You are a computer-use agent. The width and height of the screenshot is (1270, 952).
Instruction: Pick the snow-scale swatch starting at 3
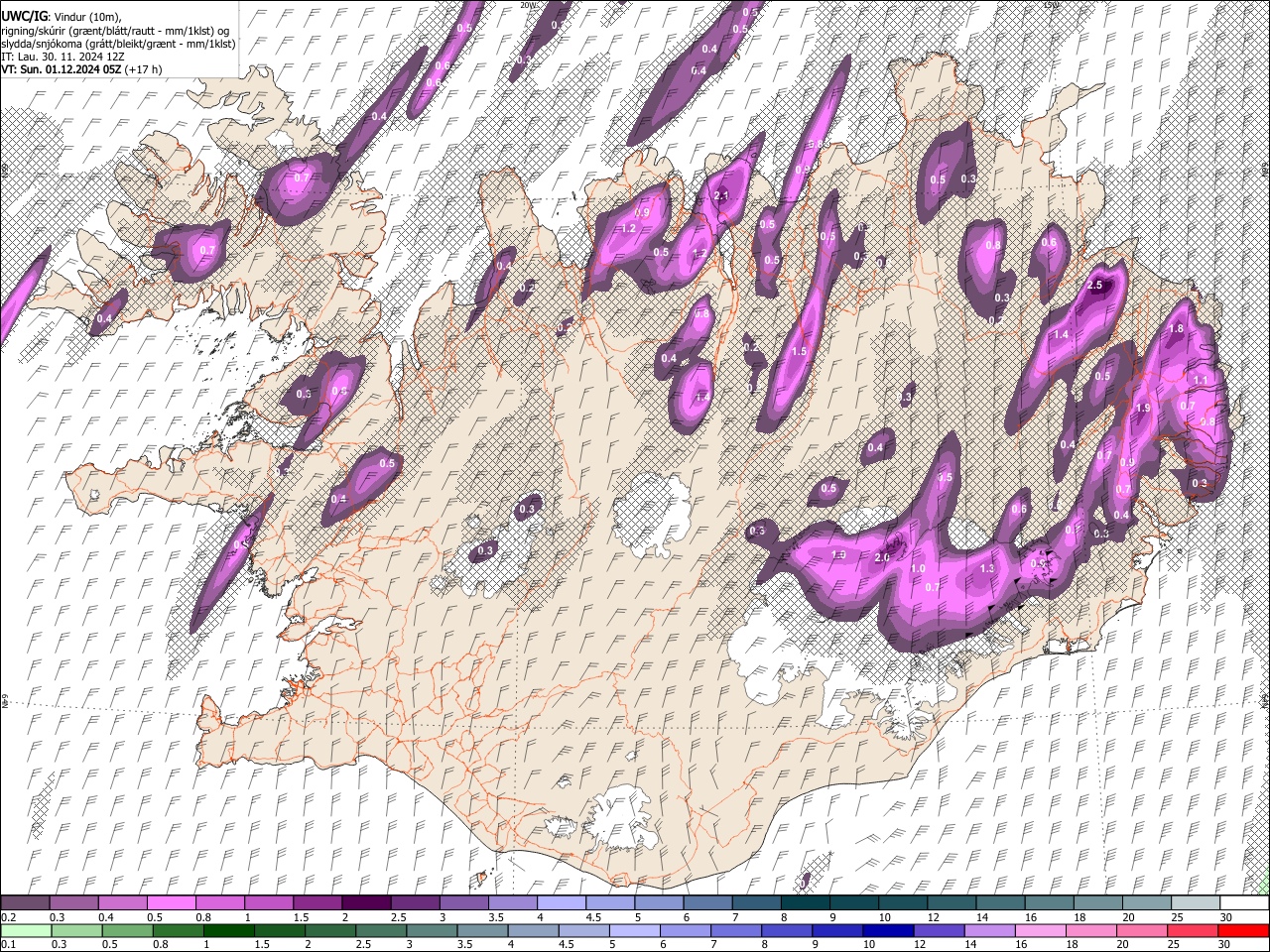[463, 903]
